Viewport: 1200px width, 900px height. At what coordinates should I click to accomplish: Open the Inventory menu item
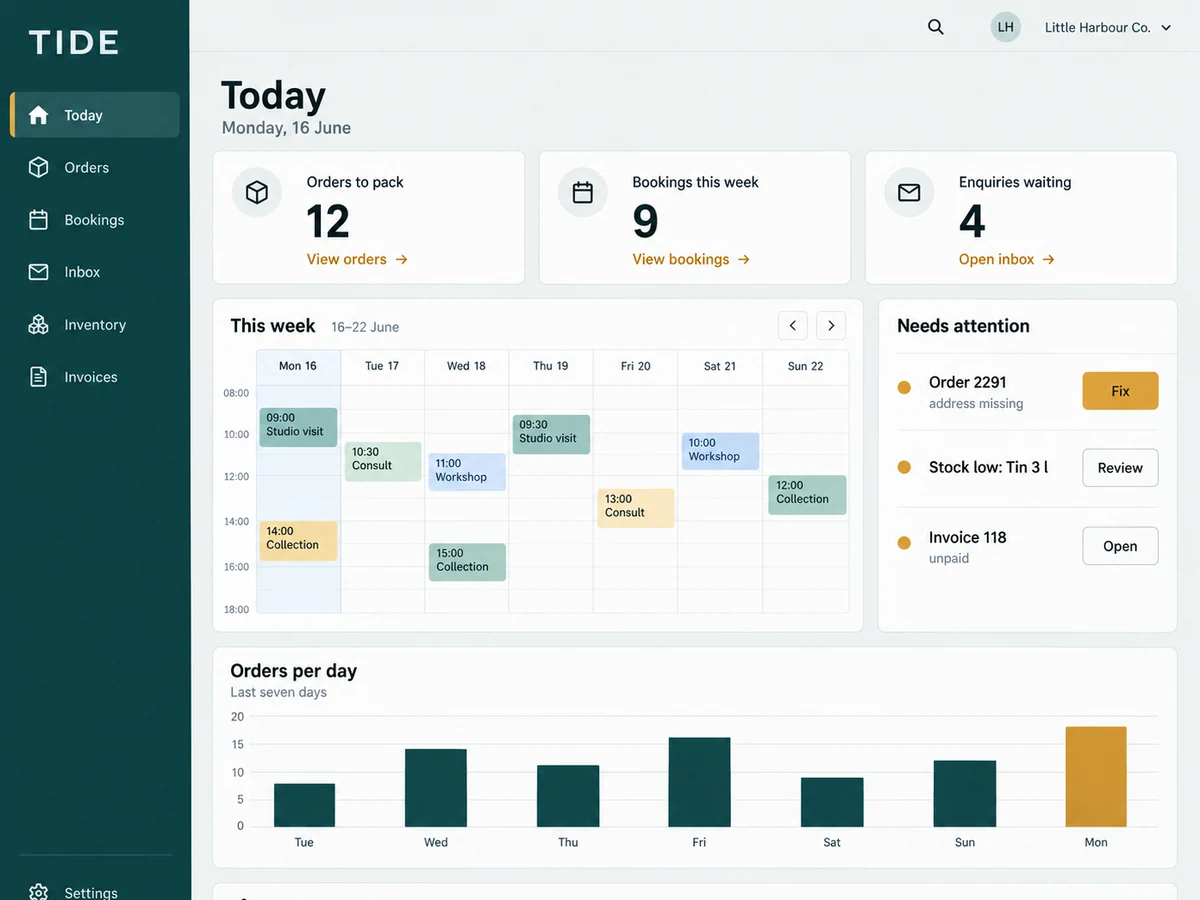click(95, 324)
